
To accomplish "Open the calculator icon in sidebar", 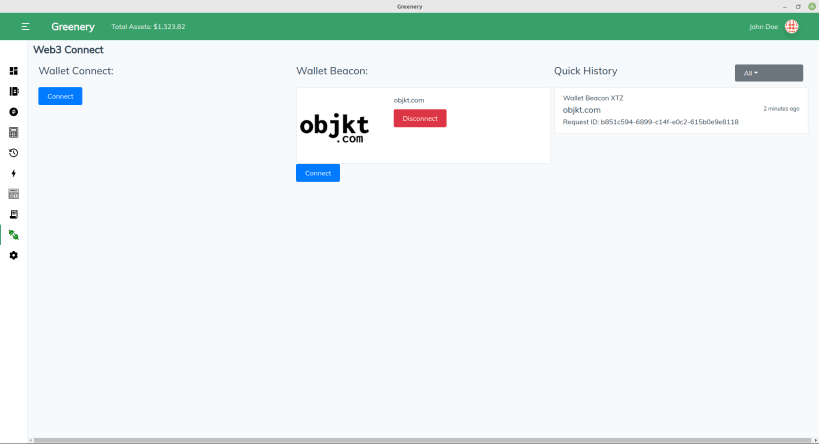I will pos(14,133).
